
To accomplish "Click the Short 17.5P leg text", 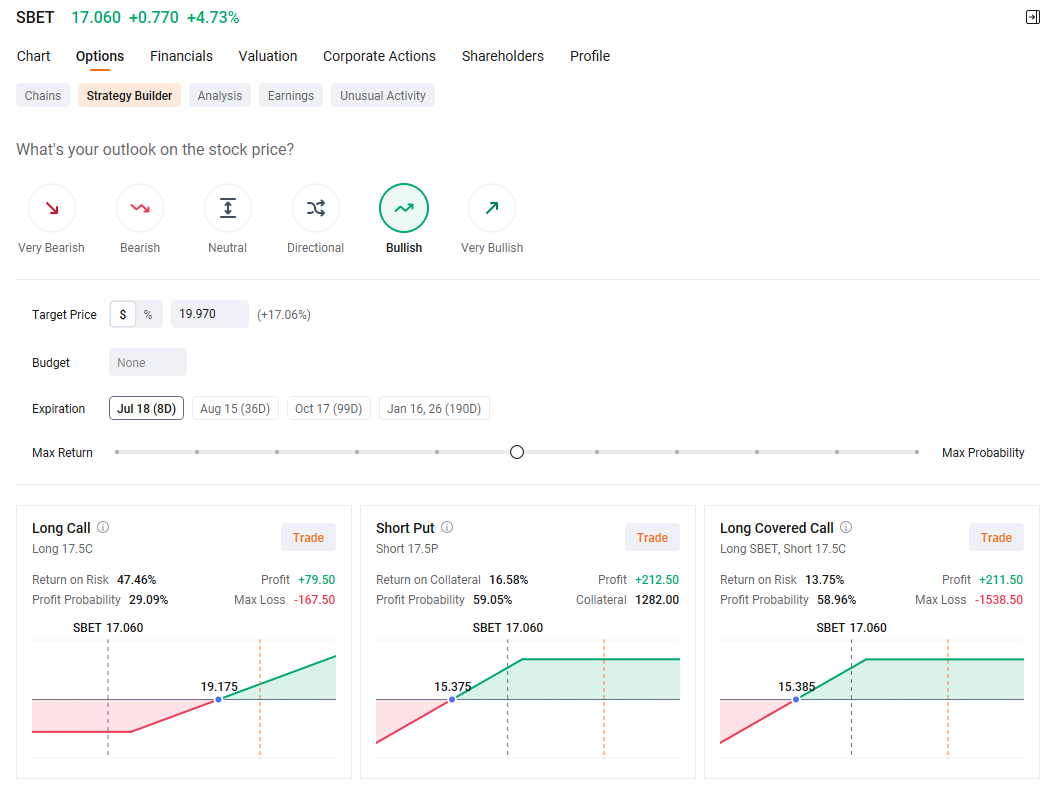I will (x=407, y=548).
